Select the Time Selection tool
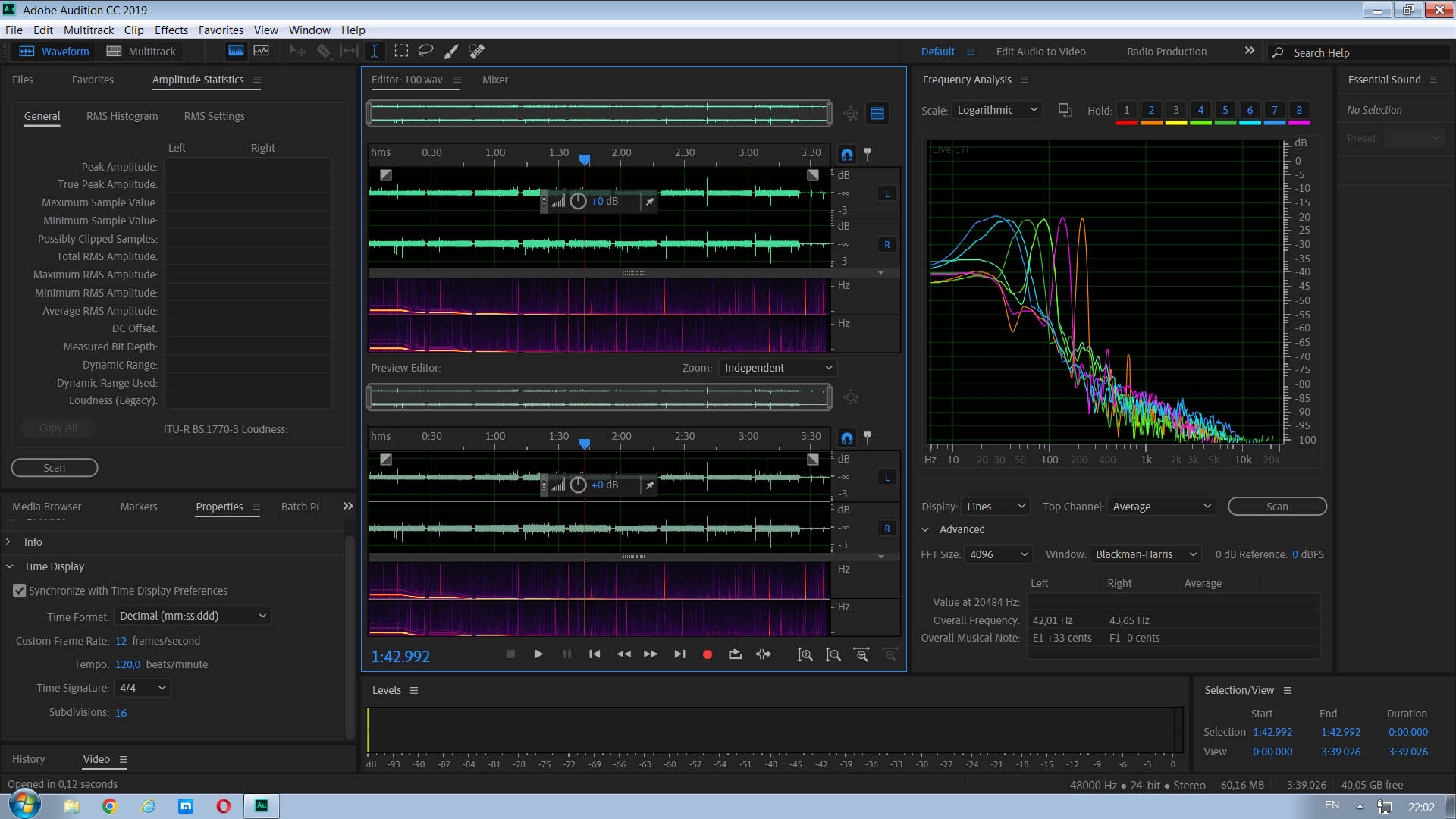 coord(375,51)
